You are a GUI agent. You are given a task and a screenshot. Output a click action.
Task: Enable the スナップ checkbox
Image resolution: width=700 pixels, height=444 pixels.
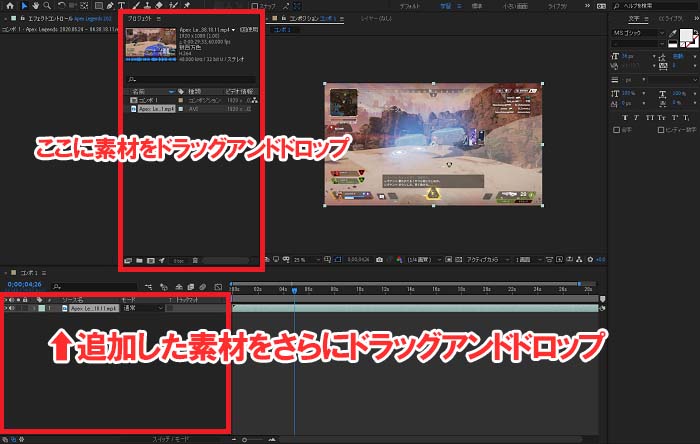(254, 6)
